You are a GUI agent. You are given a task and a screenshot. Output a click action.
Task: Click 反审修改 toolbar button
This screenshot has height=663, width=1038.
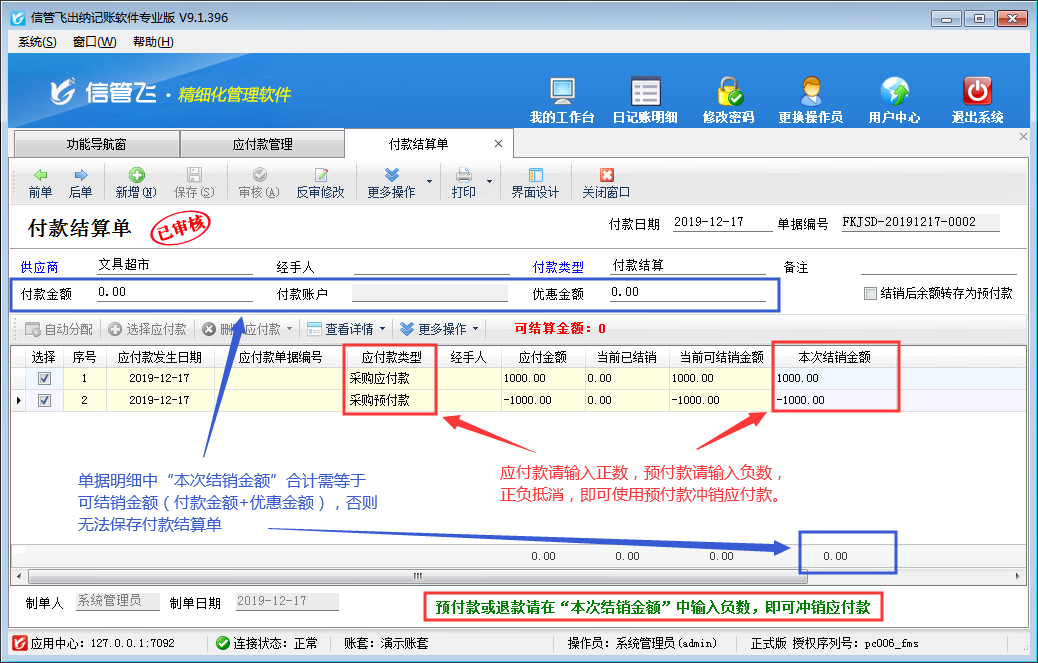coord(320,182)
